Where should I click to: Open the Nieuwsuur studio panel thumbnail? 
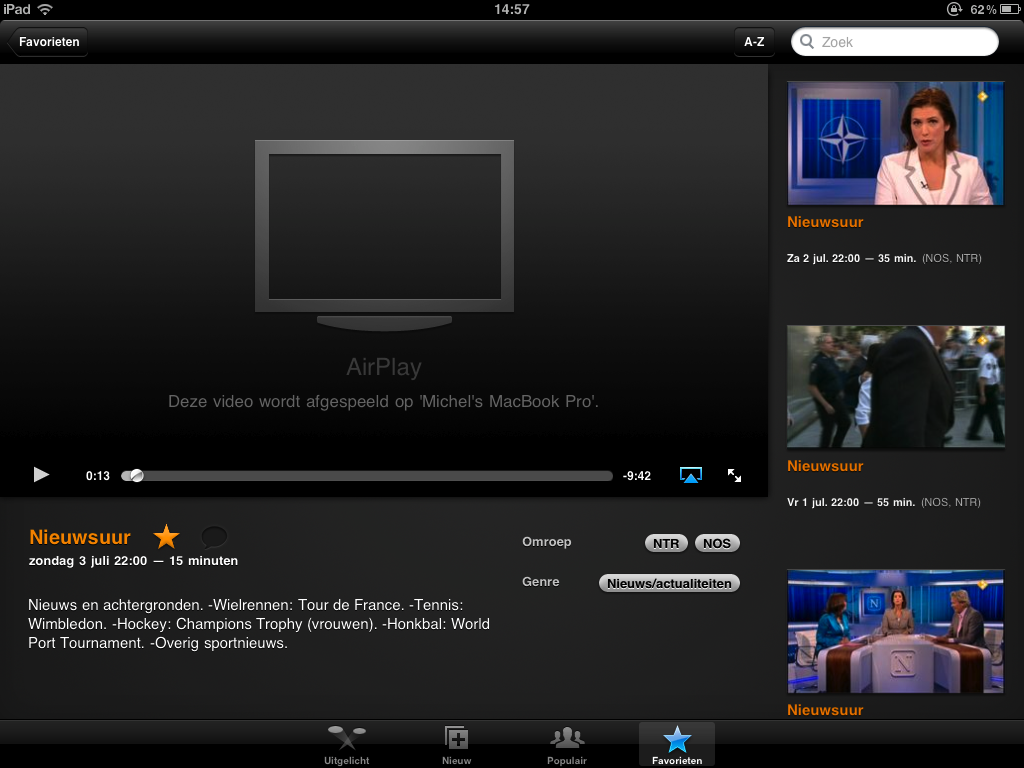tap(895, 632)
